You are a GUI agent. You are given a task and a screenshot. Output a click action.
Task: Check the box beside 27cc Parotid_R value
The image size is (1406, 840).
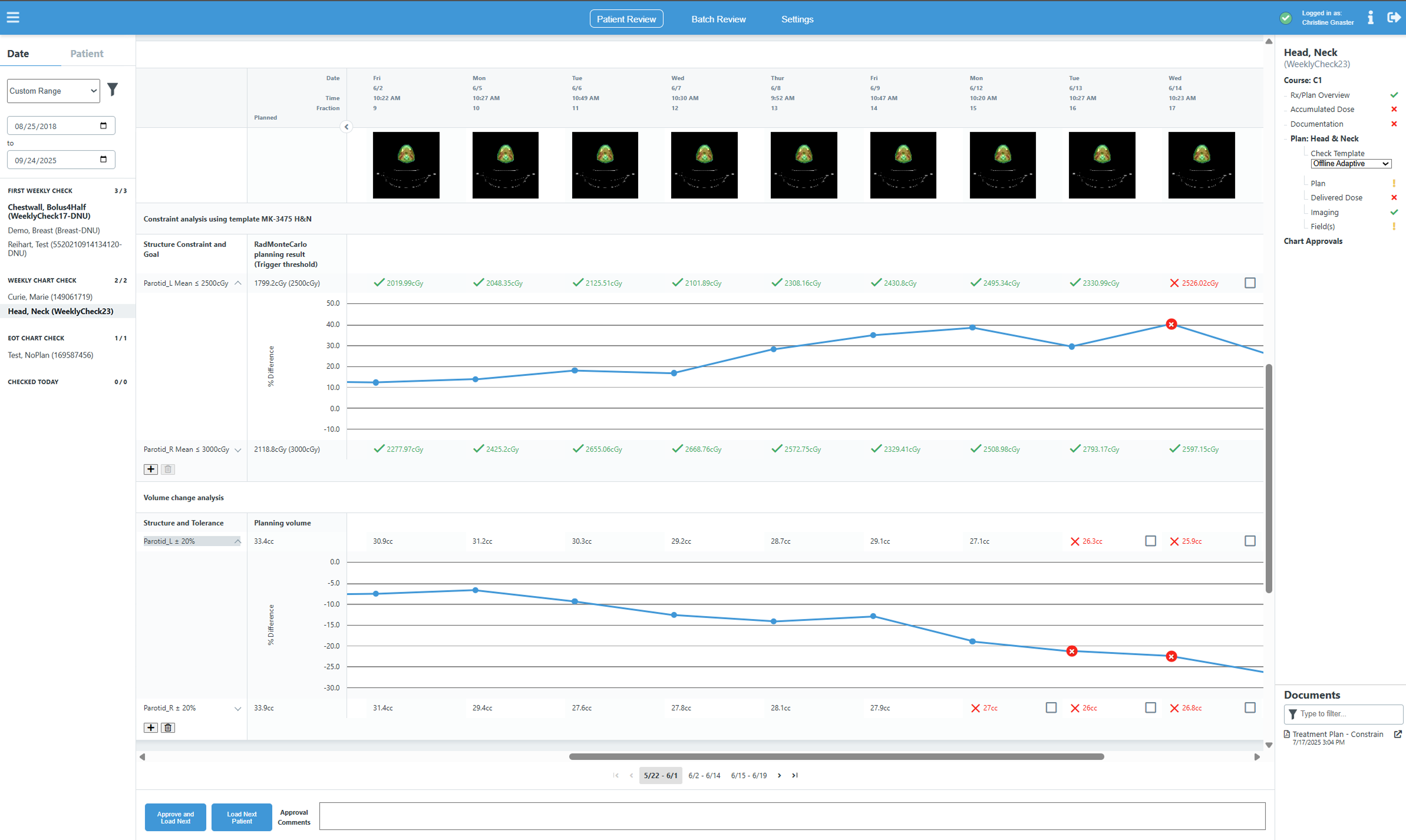(x=1051, y=707)
